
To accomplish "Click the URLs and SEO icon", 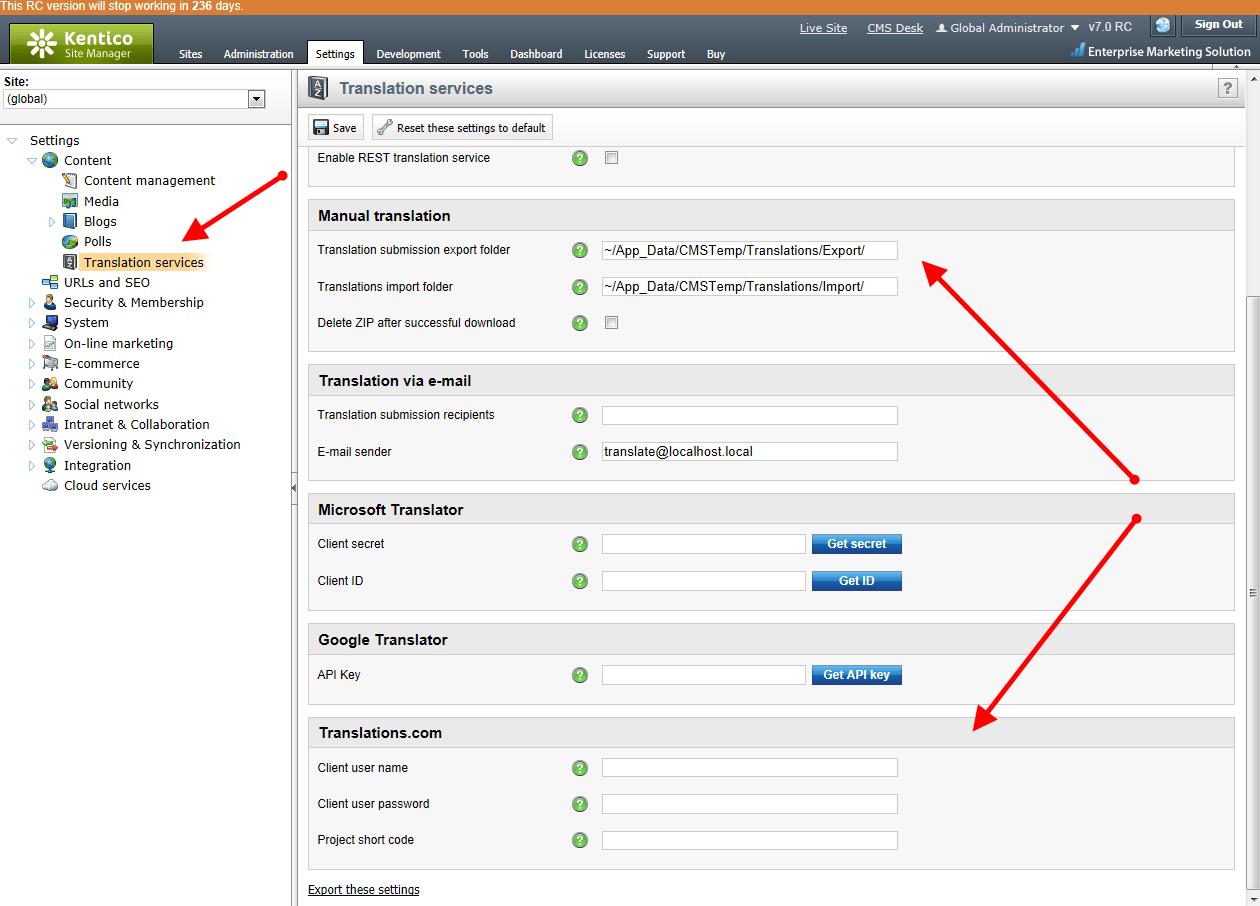I will (50, 282).
